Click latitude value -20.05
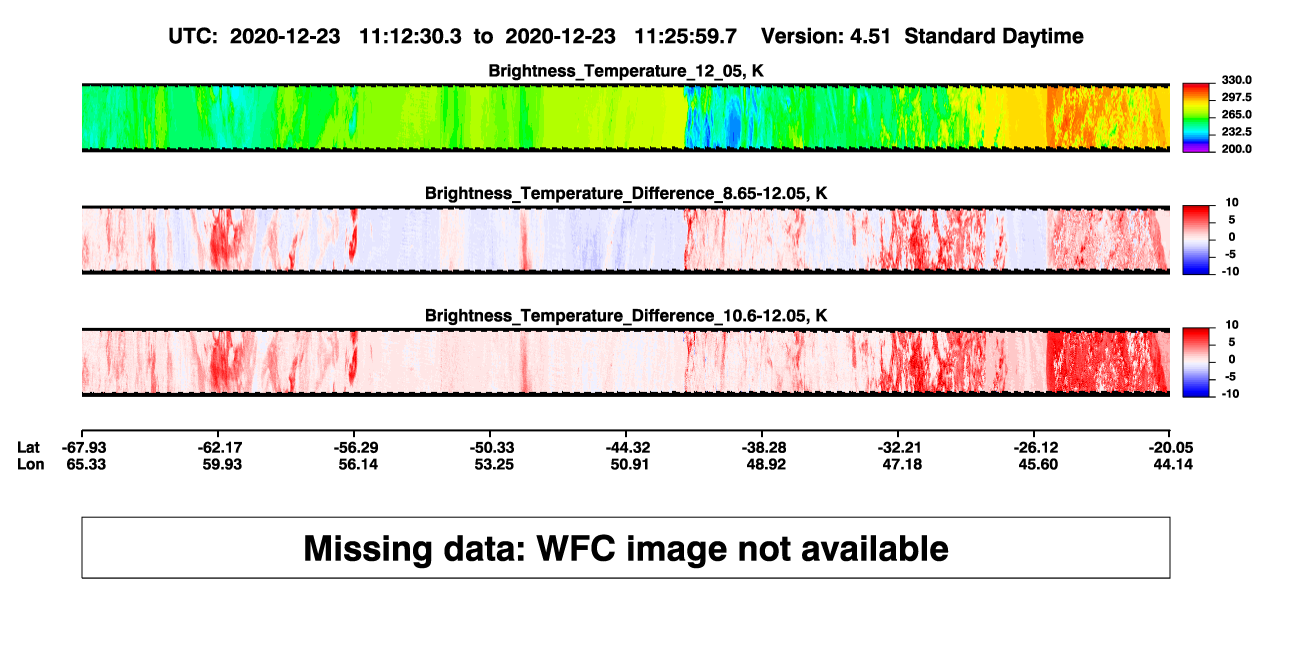Viewport: 1300px width, 667px height. coord(1170,447)
